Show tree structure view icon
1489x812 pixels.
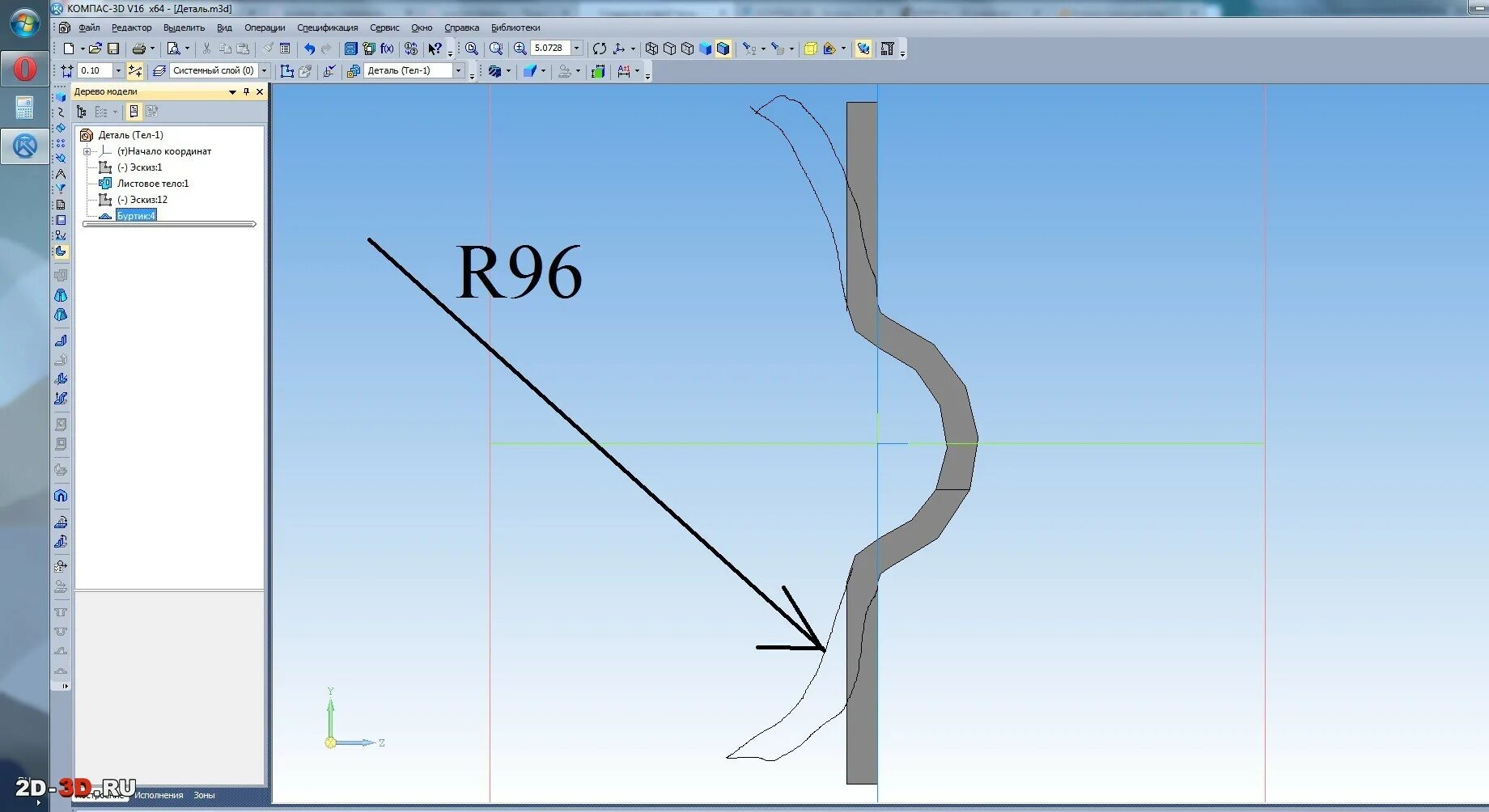click(x=82, y=112)
